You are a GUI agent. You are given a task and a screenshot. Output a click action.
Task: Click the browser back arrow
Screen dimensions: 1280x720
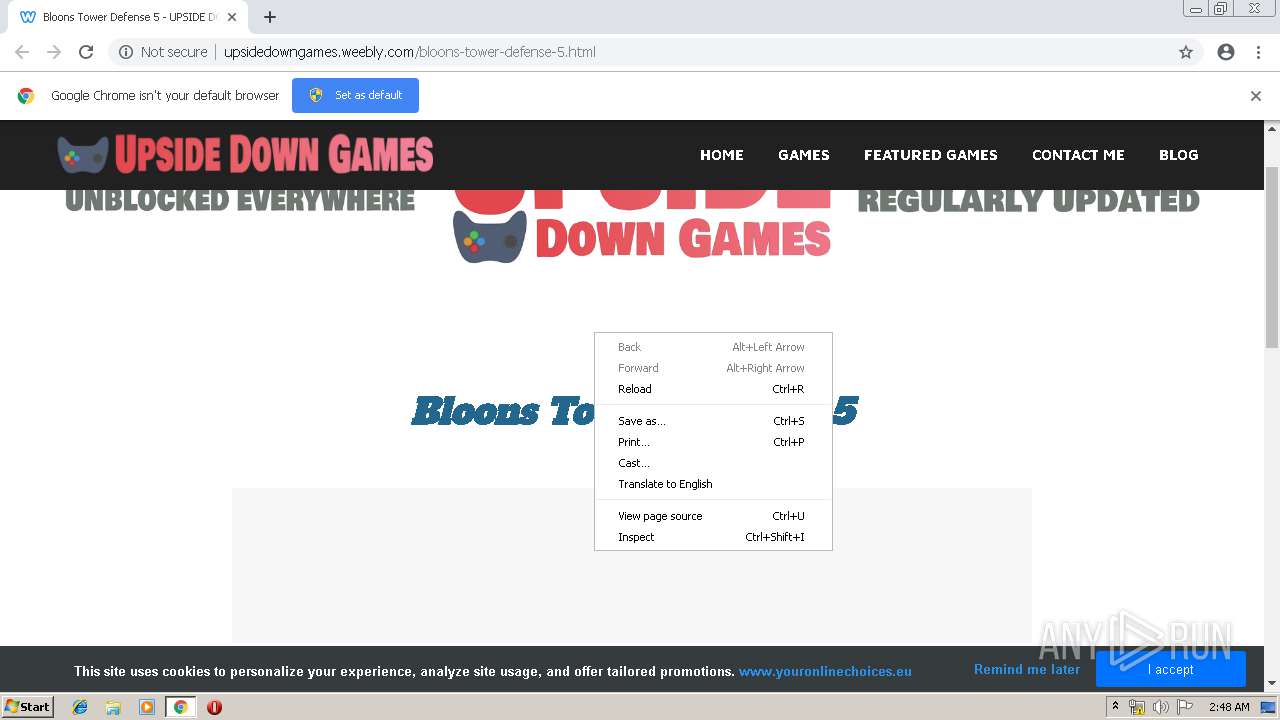22,52
